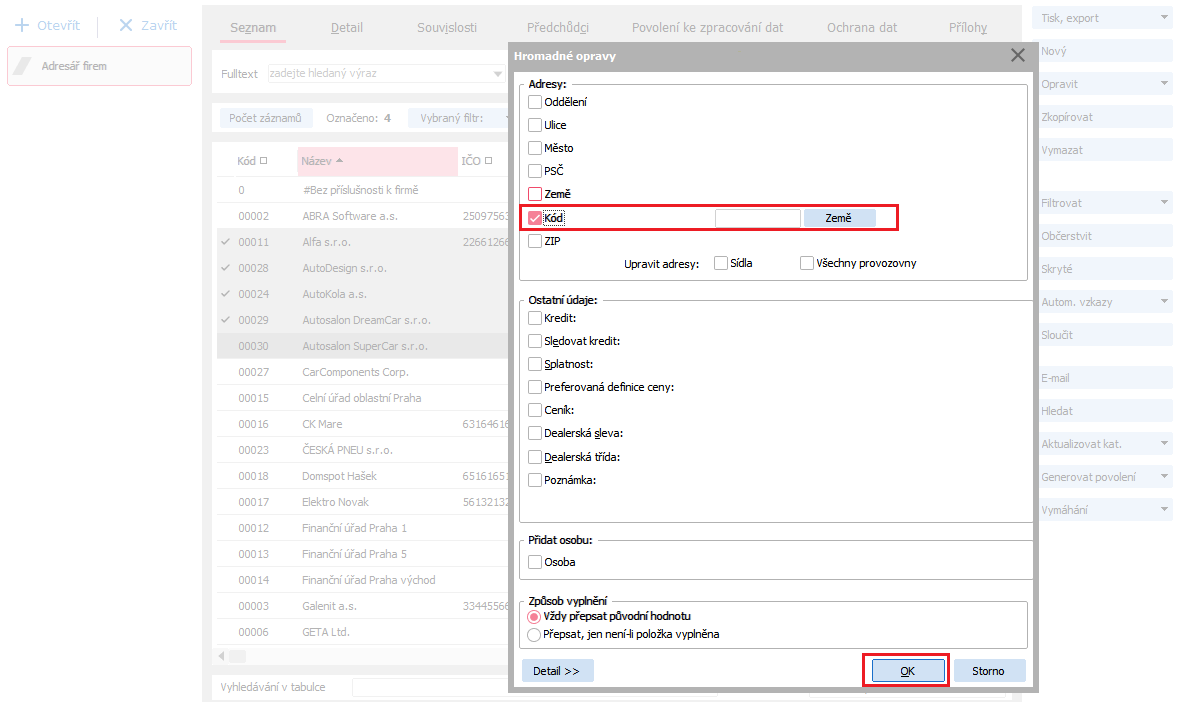1182x702 pixels.
Task: Expand the Vymáhání dropdown
Action: coord(1165,510)
